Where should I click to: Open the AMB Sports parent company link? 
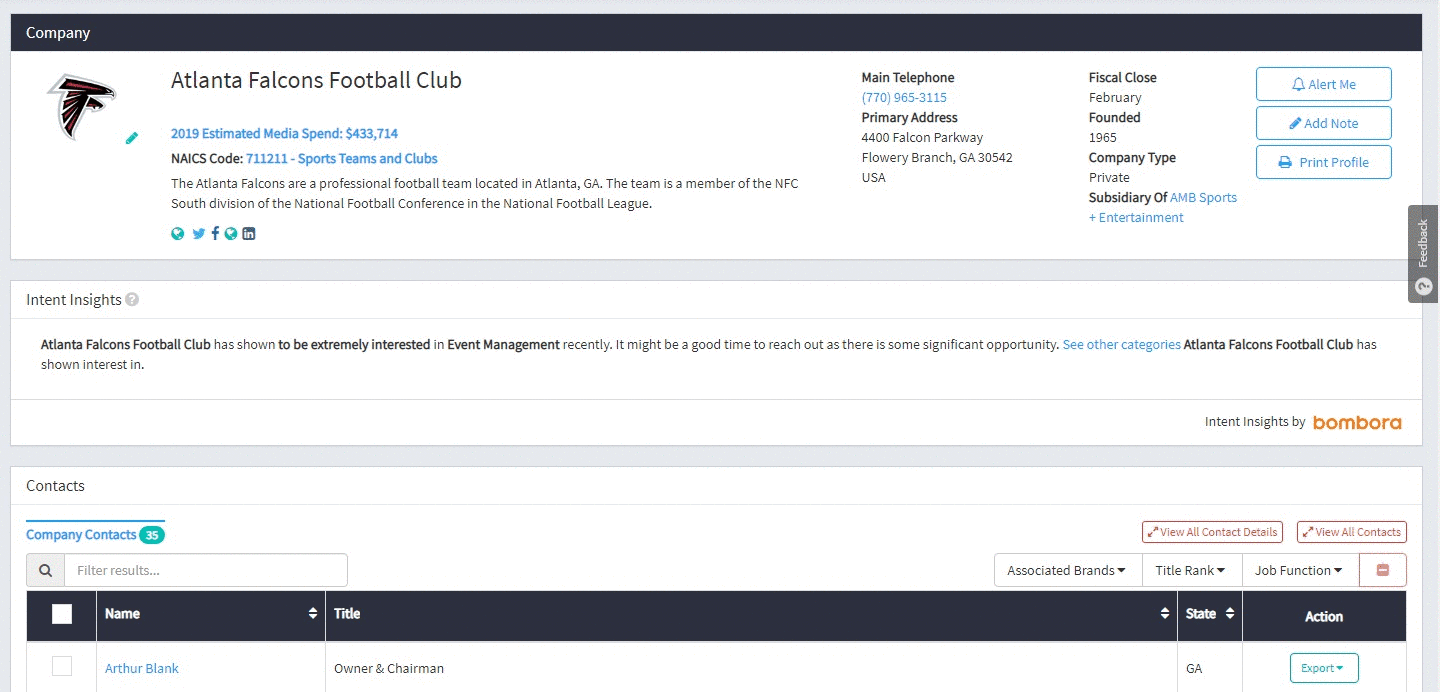click(1163, 207)
